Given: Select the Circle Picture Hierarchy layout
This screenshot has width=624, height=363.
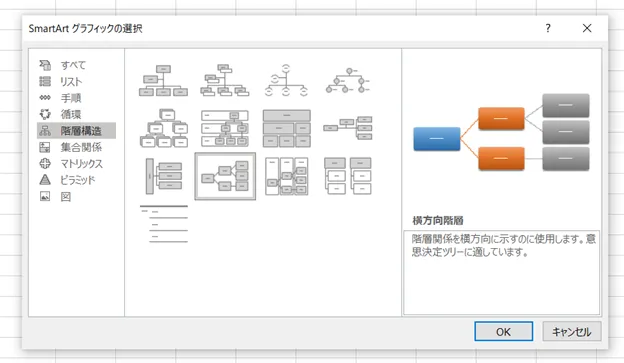Looking at the screenshot, I should point(348,81).
